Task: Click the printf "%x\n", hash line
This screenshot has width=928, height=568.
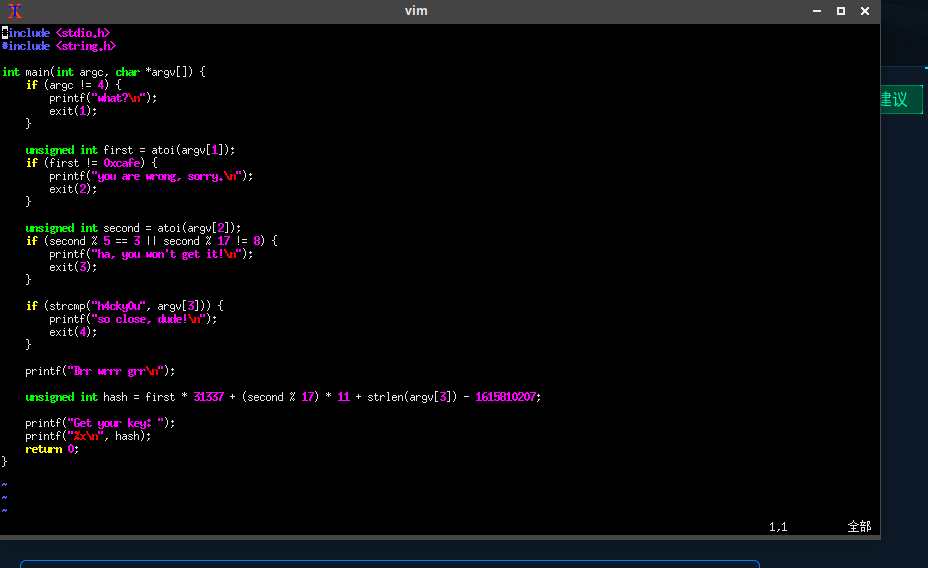Action: pyautogui.click(x=88, y=437)
